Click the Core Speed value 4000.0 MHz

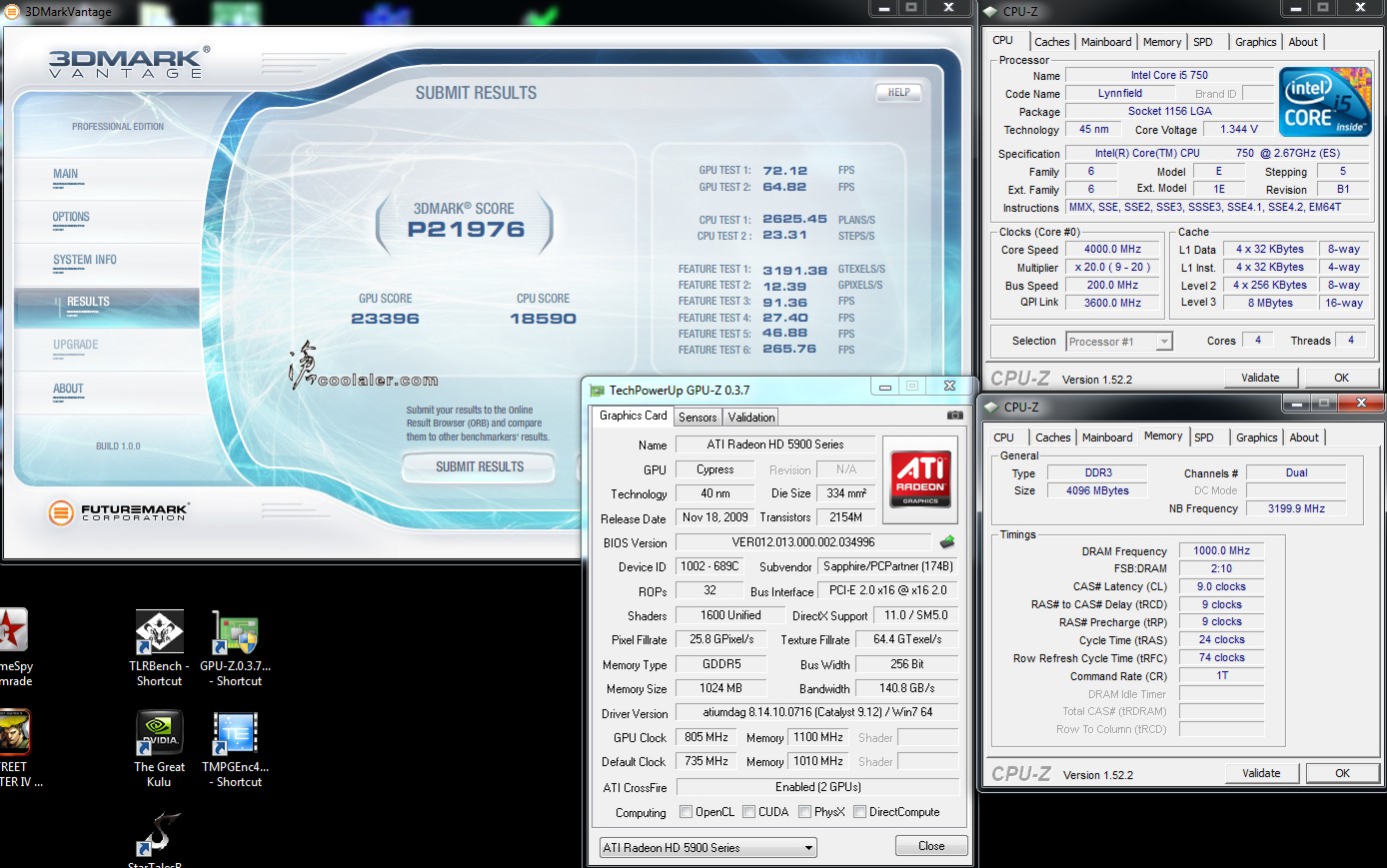[1112, 250]
